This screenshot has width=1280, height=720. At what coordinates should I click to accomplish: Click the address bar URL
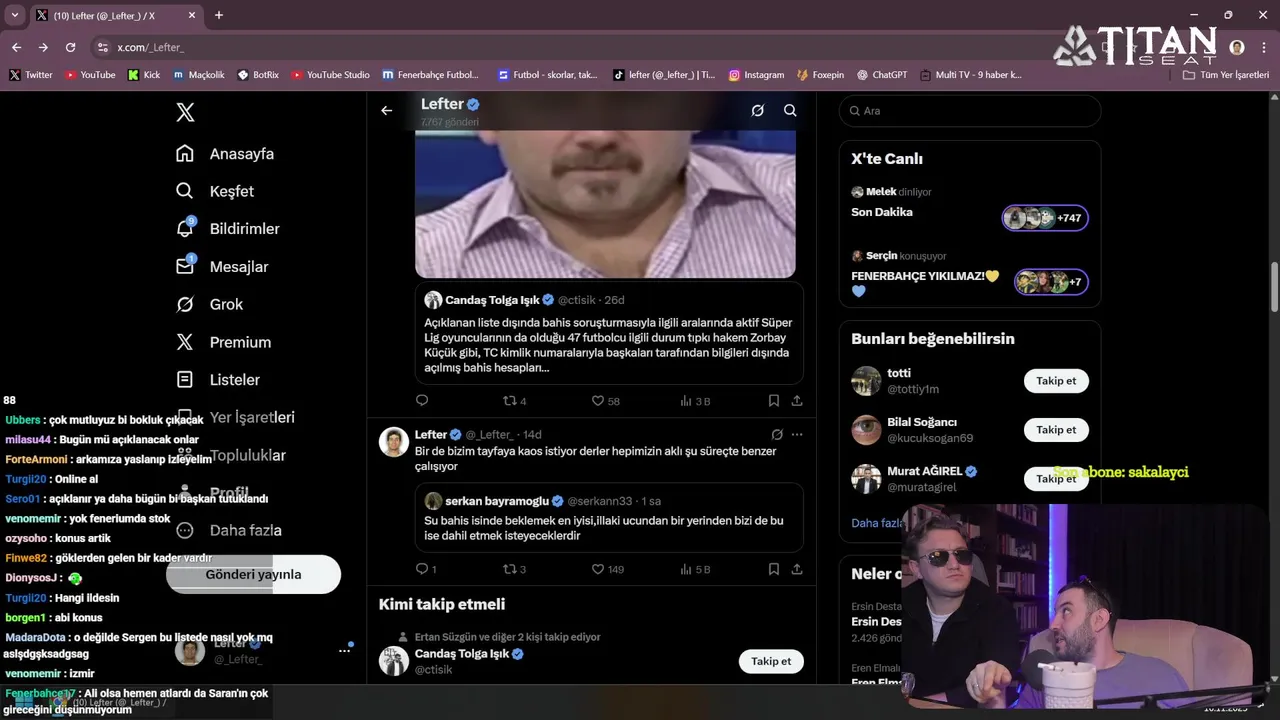click(150, 47)
